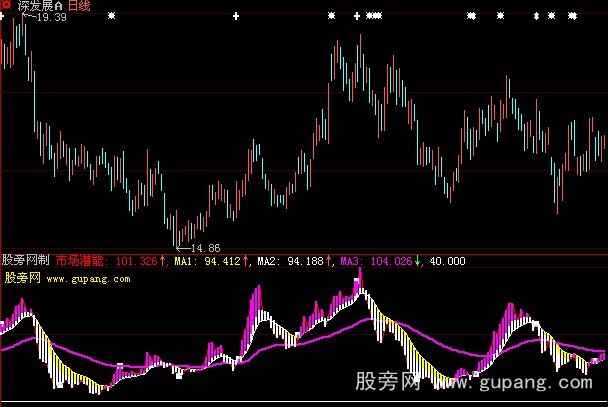Click the up arrow after MA2 value 94.188

[329, 262]
